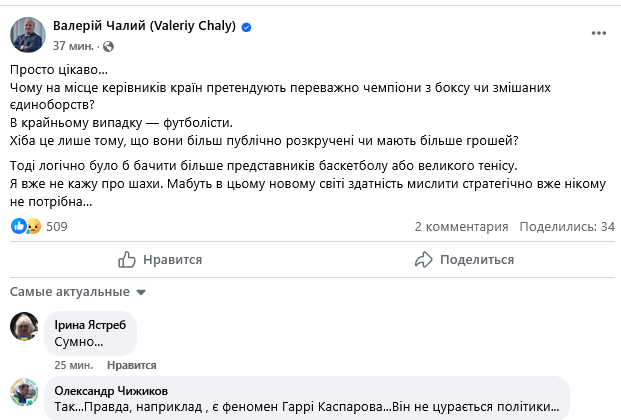This screenshot has height=420, width=621.
Task: Share the post using the Поделиться button
Action: point(465,260)
